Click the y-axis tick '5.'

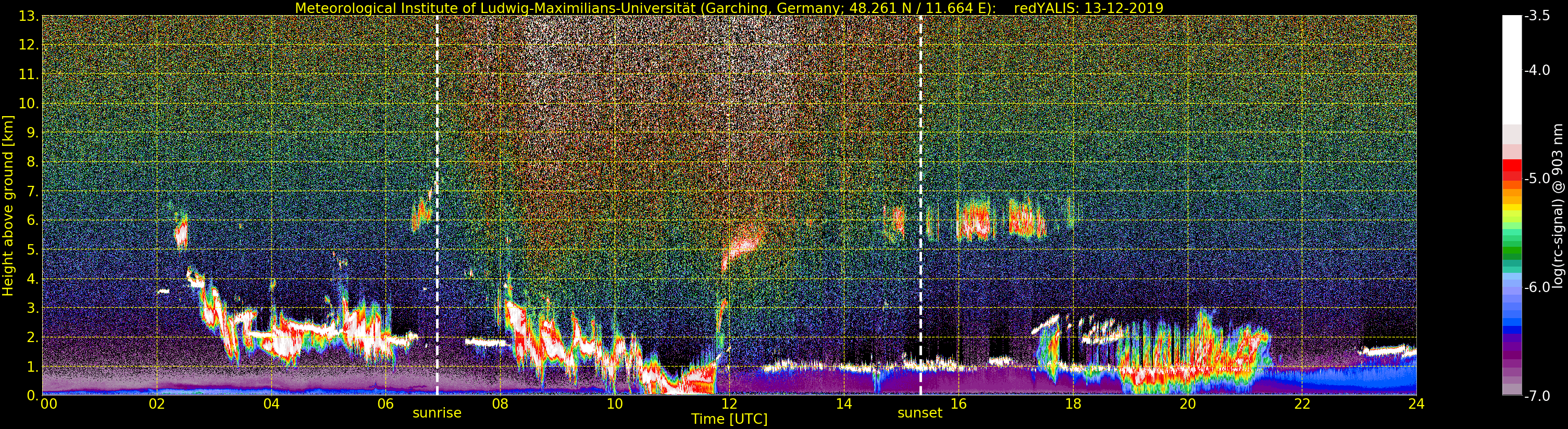click(32, 249)
